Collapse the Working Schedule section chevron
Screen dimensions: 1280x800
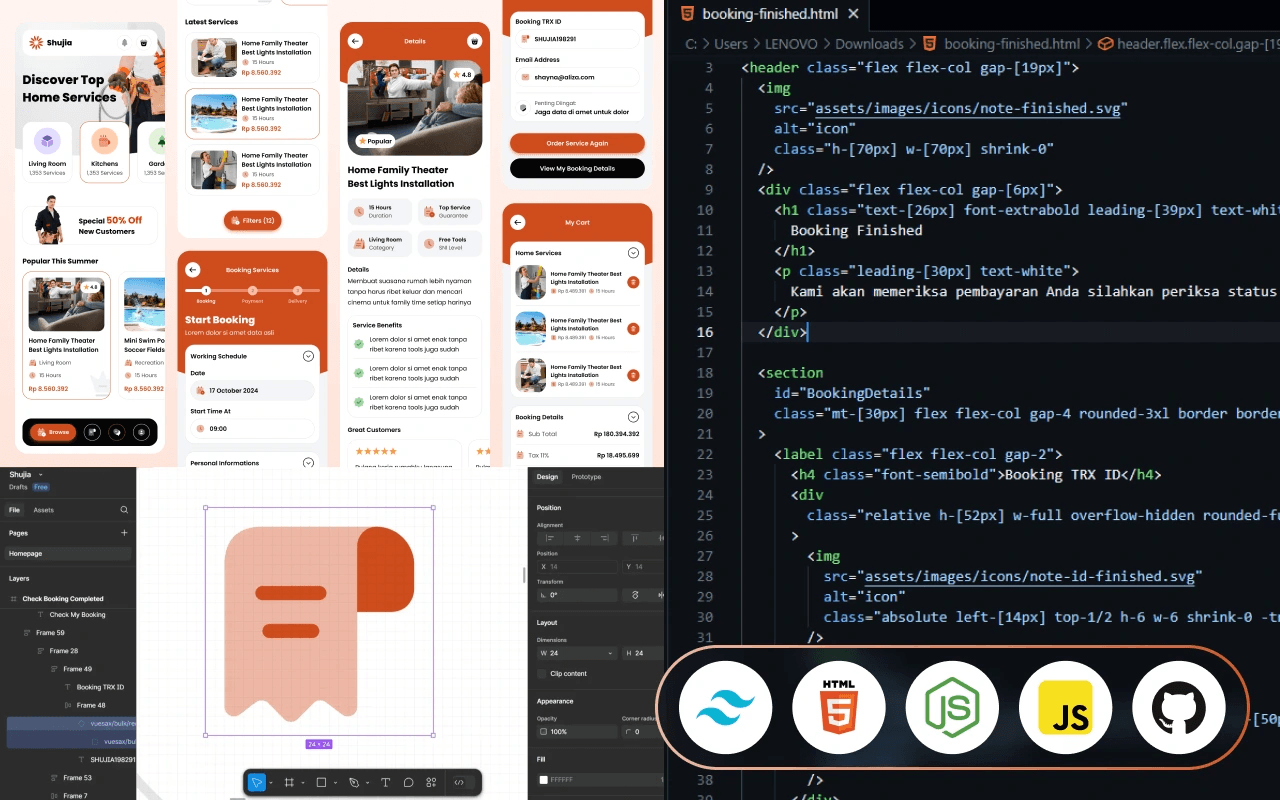(x=308, y=356)
